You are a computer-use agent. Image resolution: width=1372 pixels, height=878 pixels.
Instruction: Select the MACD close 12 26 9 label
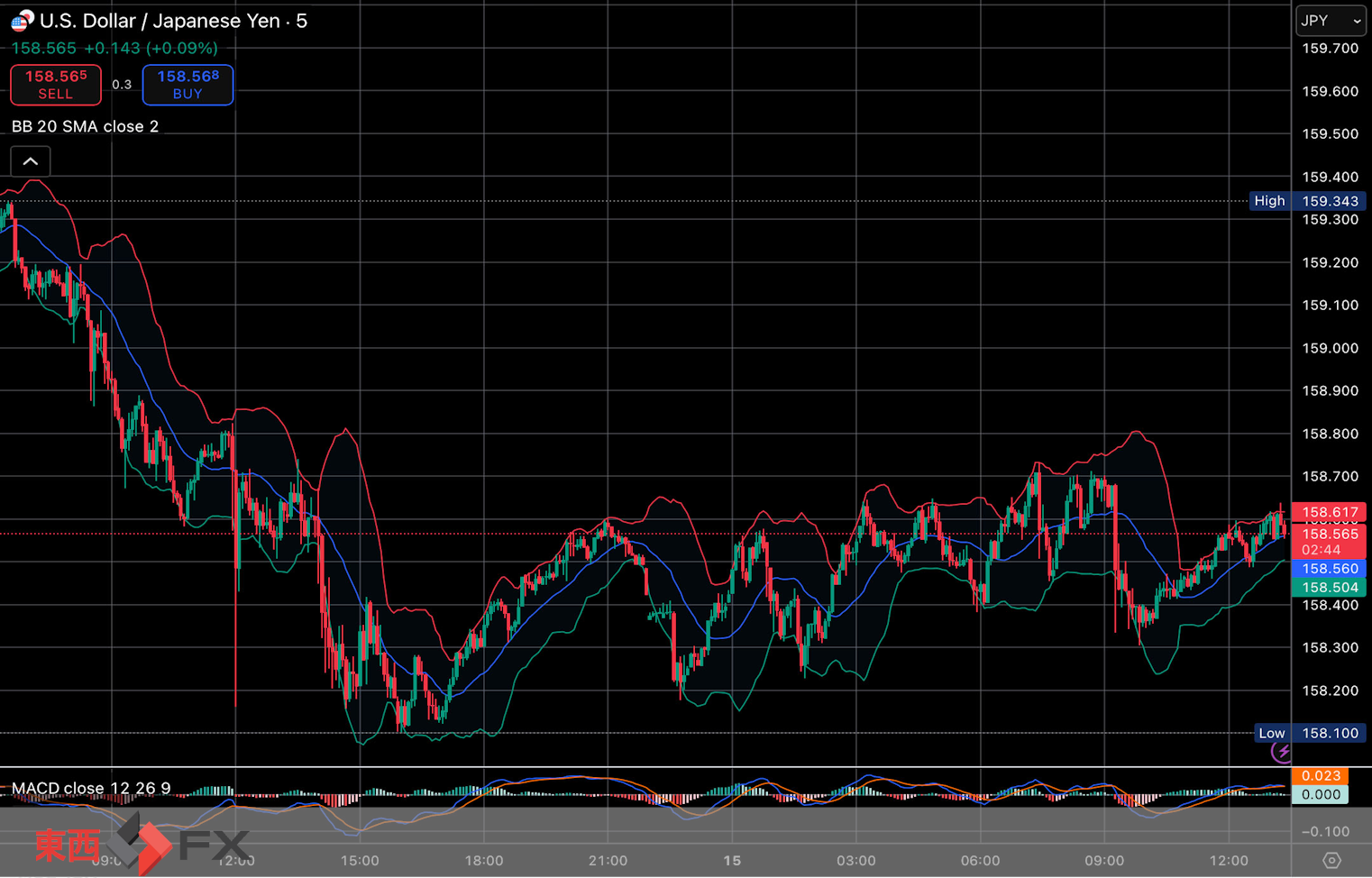pyautogui.click(x=90, y=788)
